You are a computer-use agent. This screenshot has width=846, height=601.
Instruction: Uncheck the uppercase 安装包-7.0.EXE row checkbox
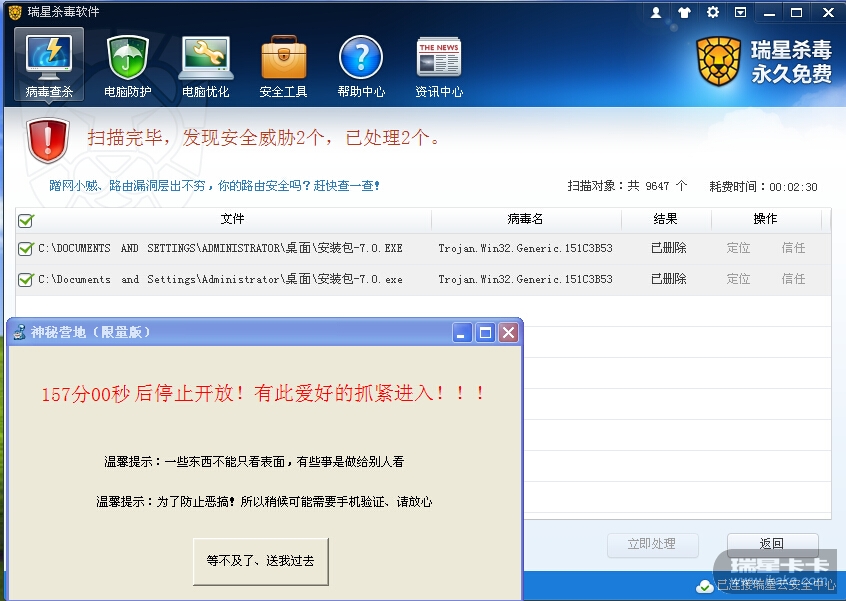pyautogui.click(x=25, y=248)
